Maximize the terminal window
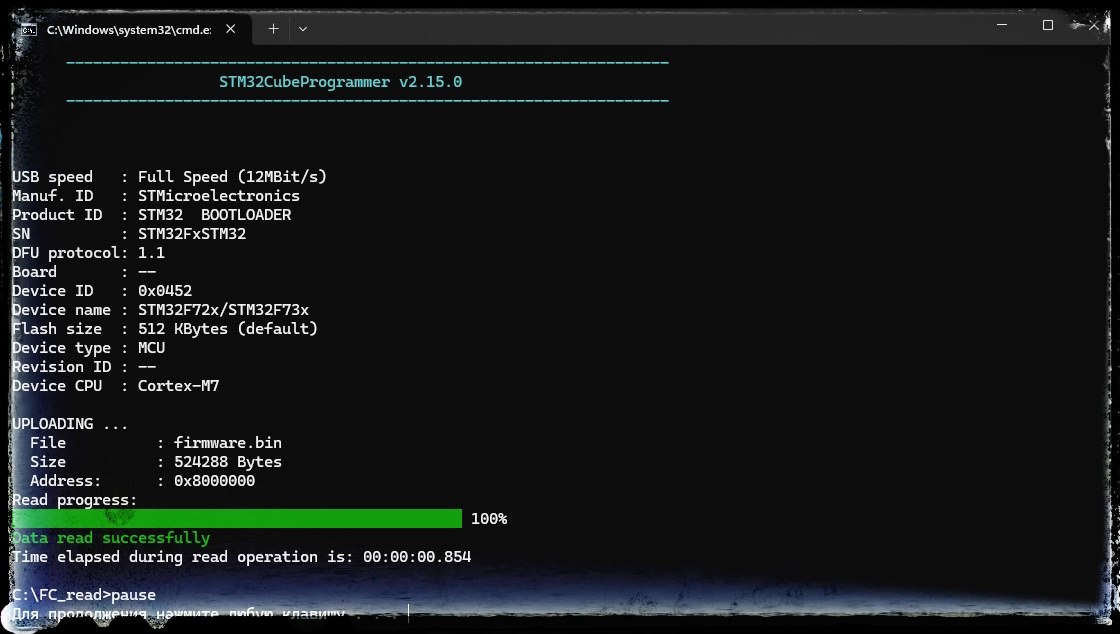Image resolution: width=1120 pixels, height=634 pixels. [1048, 26]
